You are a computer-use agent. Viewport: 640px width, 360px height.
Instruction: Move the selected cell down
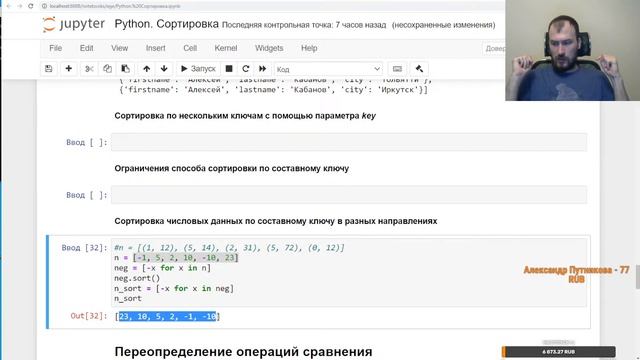[x=164, y=69]
